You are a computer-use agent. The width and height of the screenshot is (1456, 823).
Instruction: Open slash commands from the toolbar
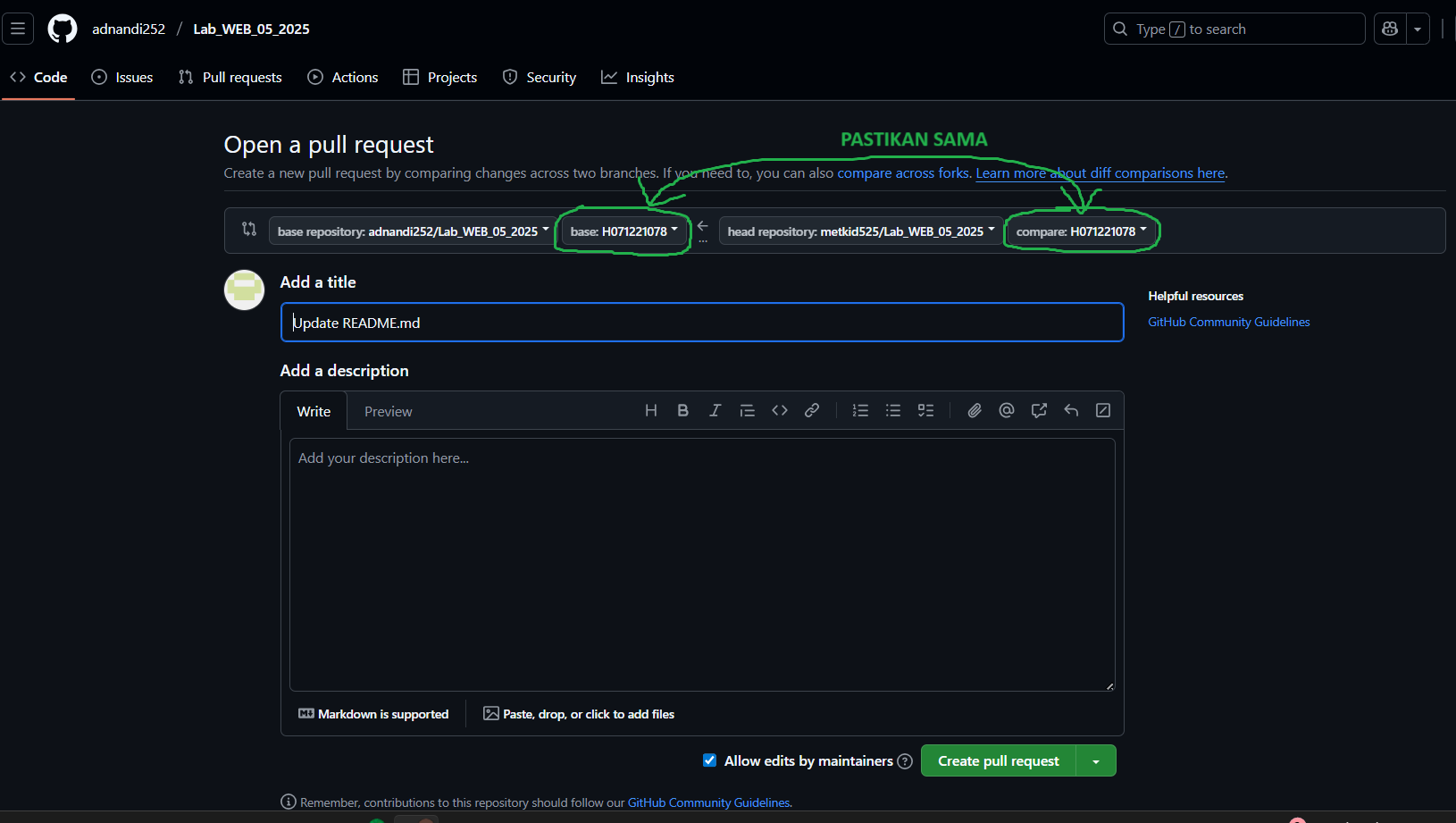pos(1103,410)
